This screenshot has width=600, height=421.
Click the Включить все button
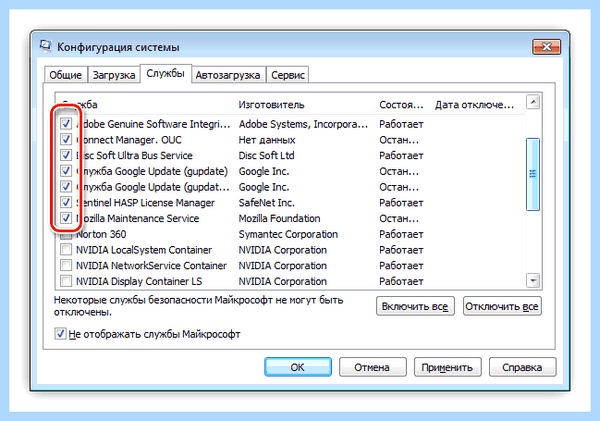(415, 306)
